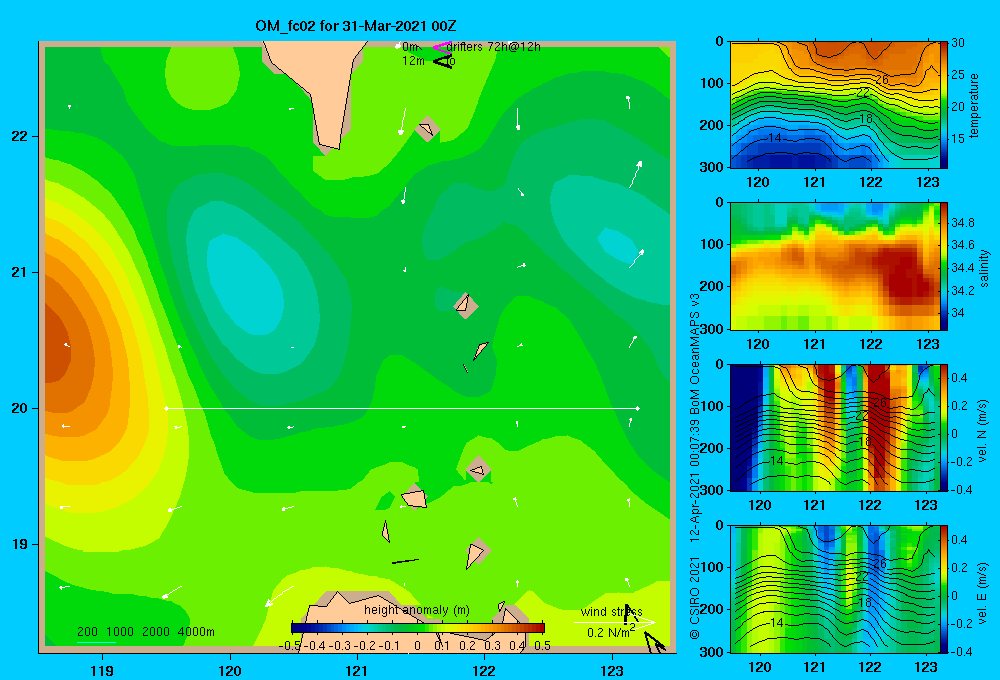The image size is (1000, 680).
Task: Click the '© CSIRO 2021' vertical copyright text
Action: [695, 598]
